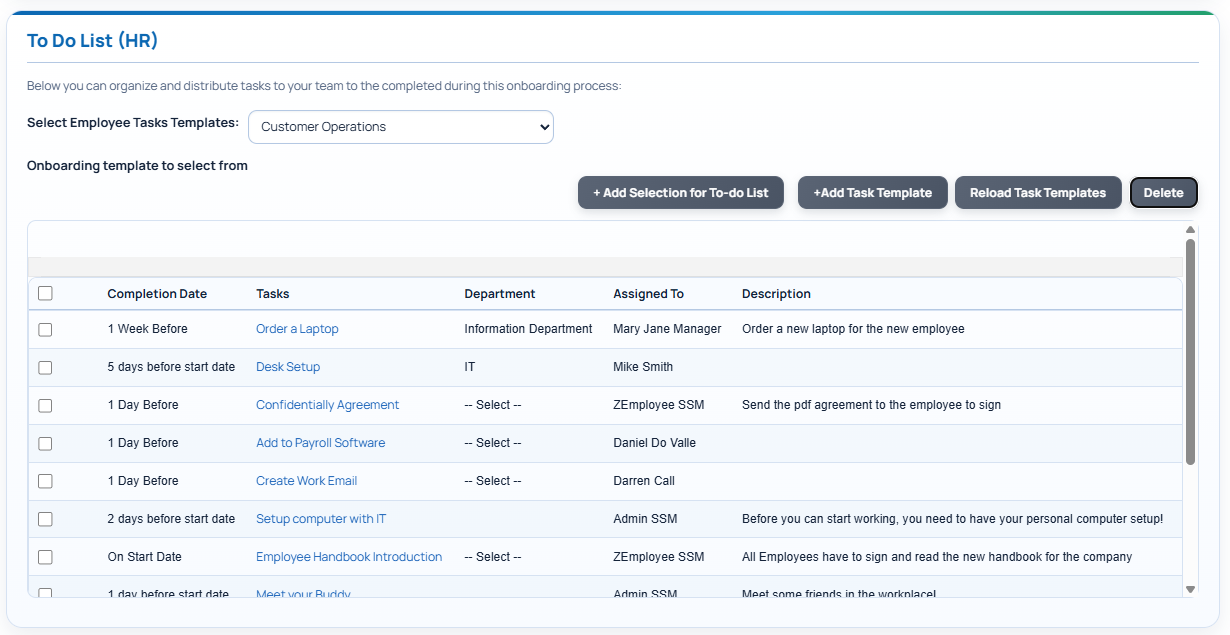Click the +Add Task Template button
The image size is (1230, 635).
coord(873,193)
